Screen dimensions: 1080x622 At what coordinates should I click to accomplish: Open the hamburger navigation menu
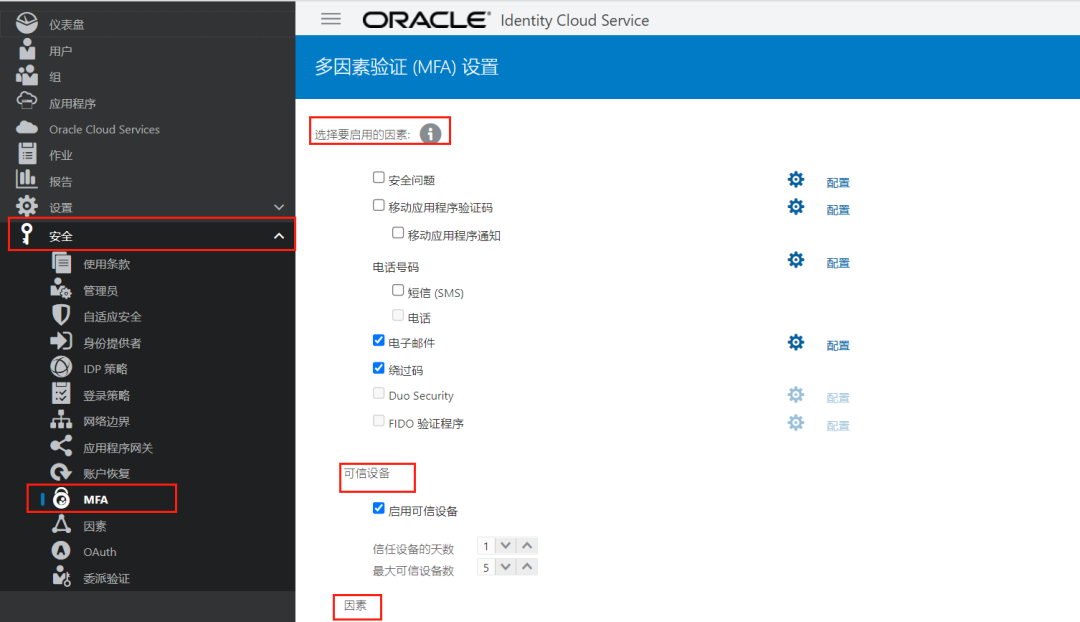point(331,19)
